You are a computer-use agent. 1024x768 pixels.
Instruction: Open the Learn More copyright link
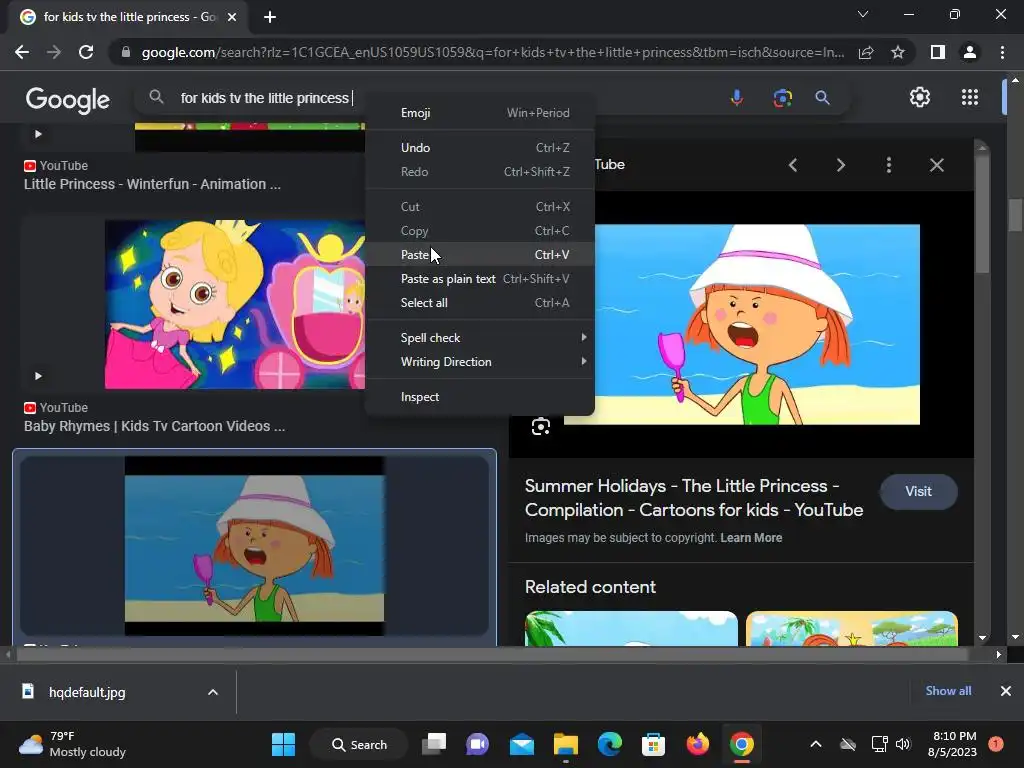(x=751, y=538)
